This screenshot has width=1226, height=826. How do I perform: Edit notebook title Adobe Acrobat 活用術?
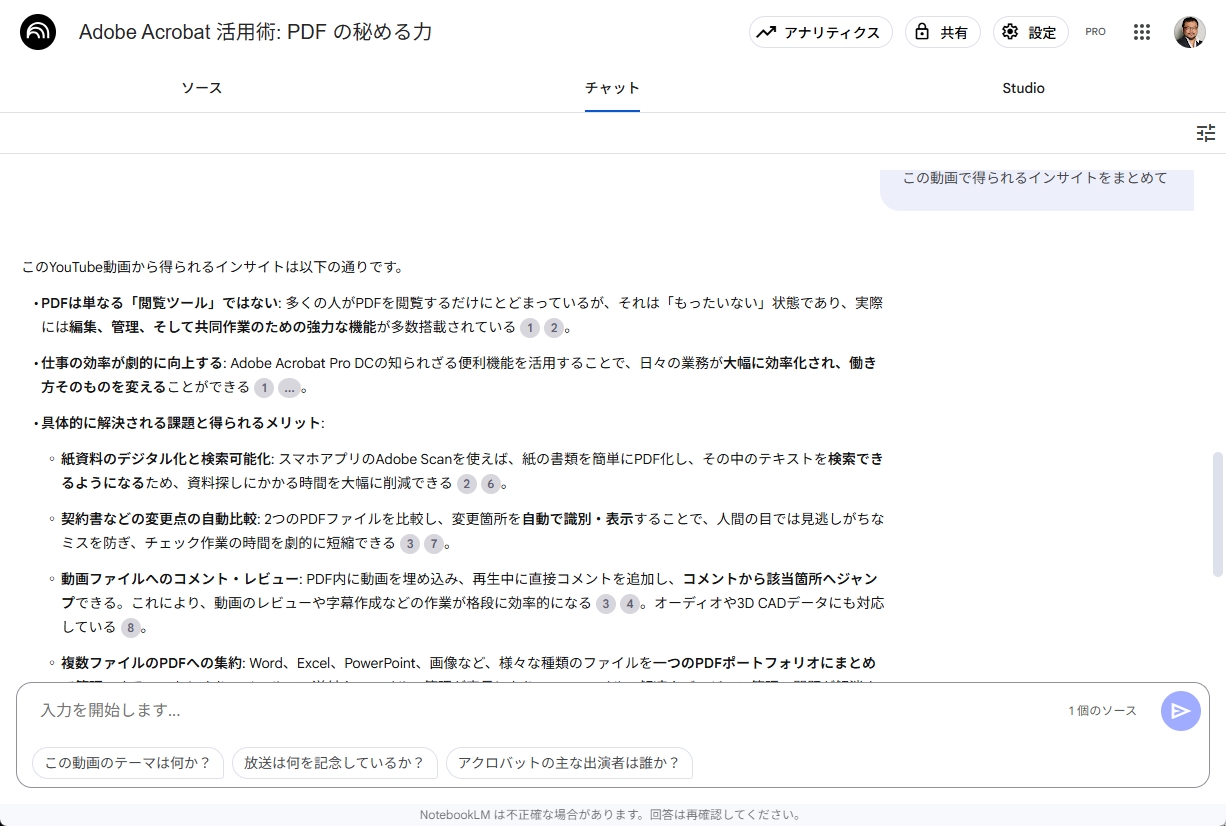click(x=256, y=32)
